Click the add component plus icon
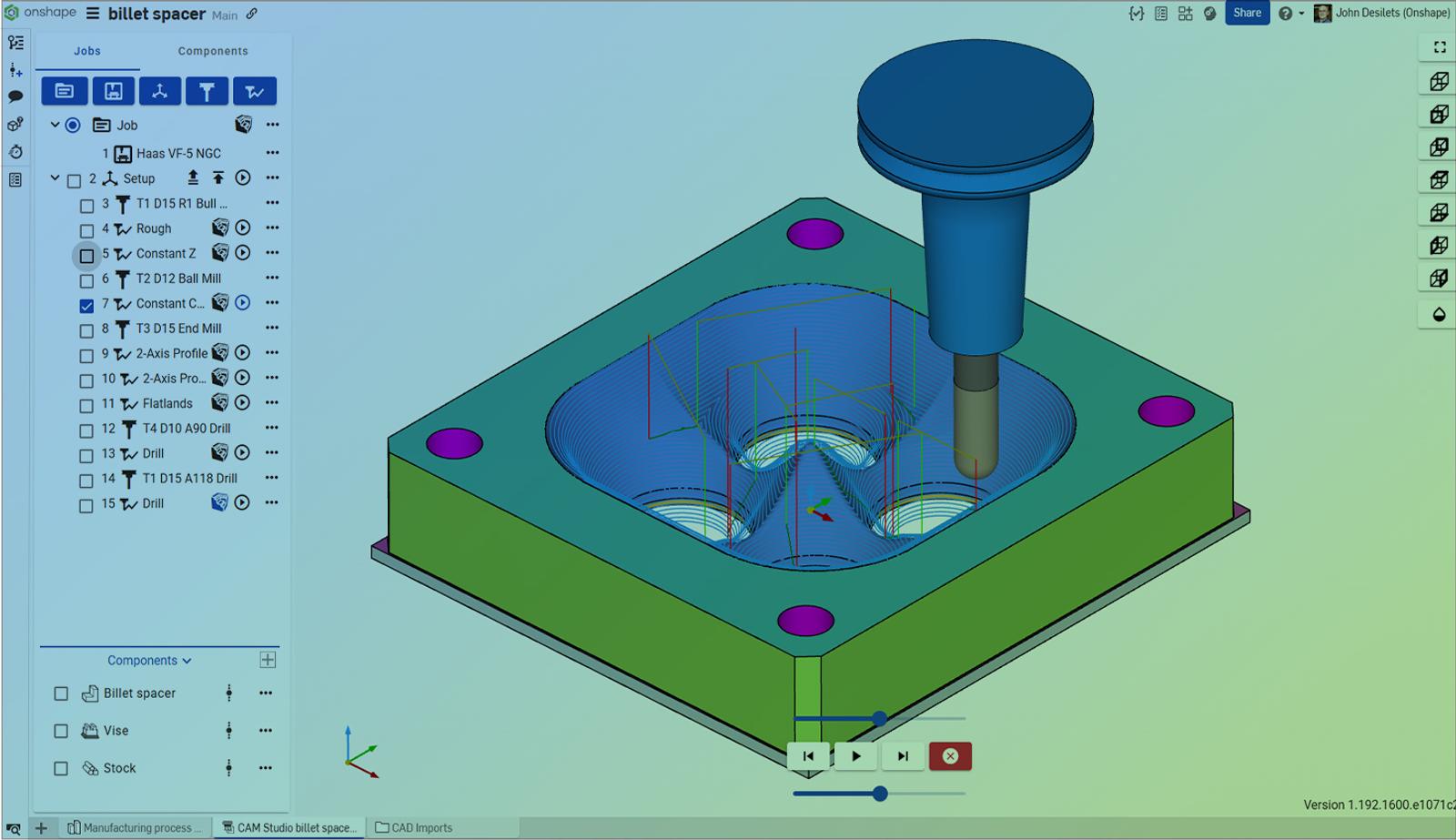 click(268, 660)
